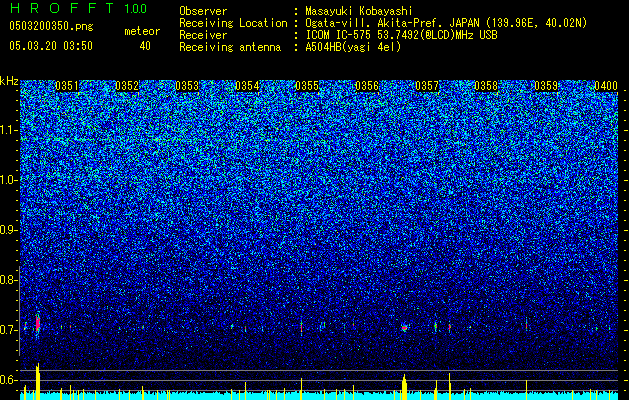Viewport: 629px width, 400px height.
Task: Click the 0356 time marker
Action: [x=367, y=86]
